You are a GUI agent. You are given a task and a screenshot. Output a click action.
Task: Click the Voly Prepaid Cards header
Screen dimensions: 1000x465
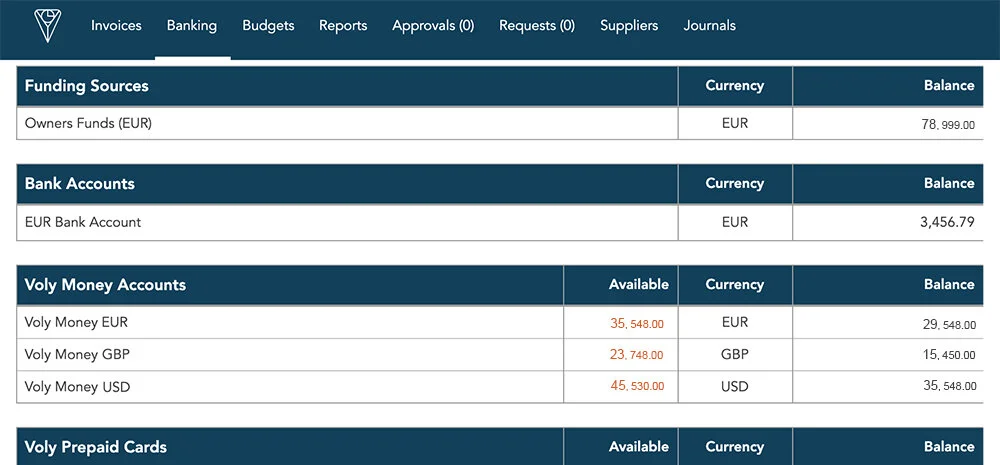(x=96, y=447)
